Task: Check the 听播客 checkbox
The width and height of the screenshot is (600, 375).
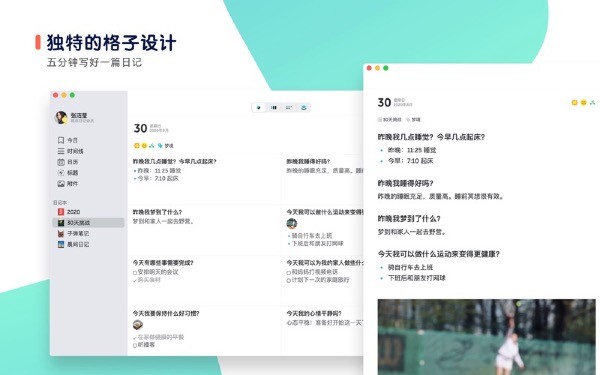Action: pyautogui.click(x=135, y=345)
